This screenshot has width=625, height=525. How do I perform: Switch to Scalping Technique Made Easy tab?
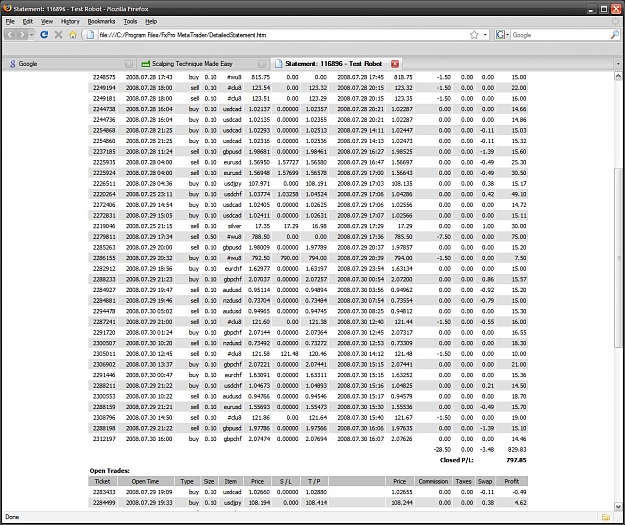tap(202, 64)
